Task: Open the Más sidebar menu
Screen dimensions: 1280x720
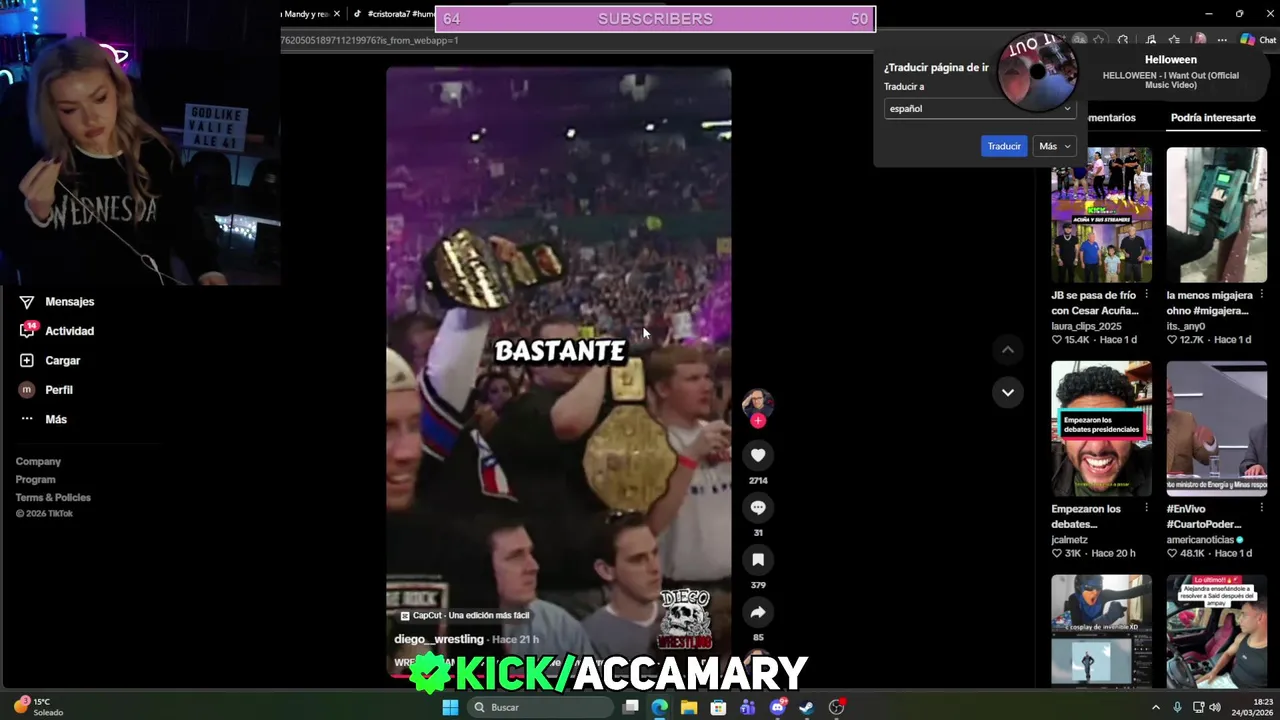Action: [43, 419]
